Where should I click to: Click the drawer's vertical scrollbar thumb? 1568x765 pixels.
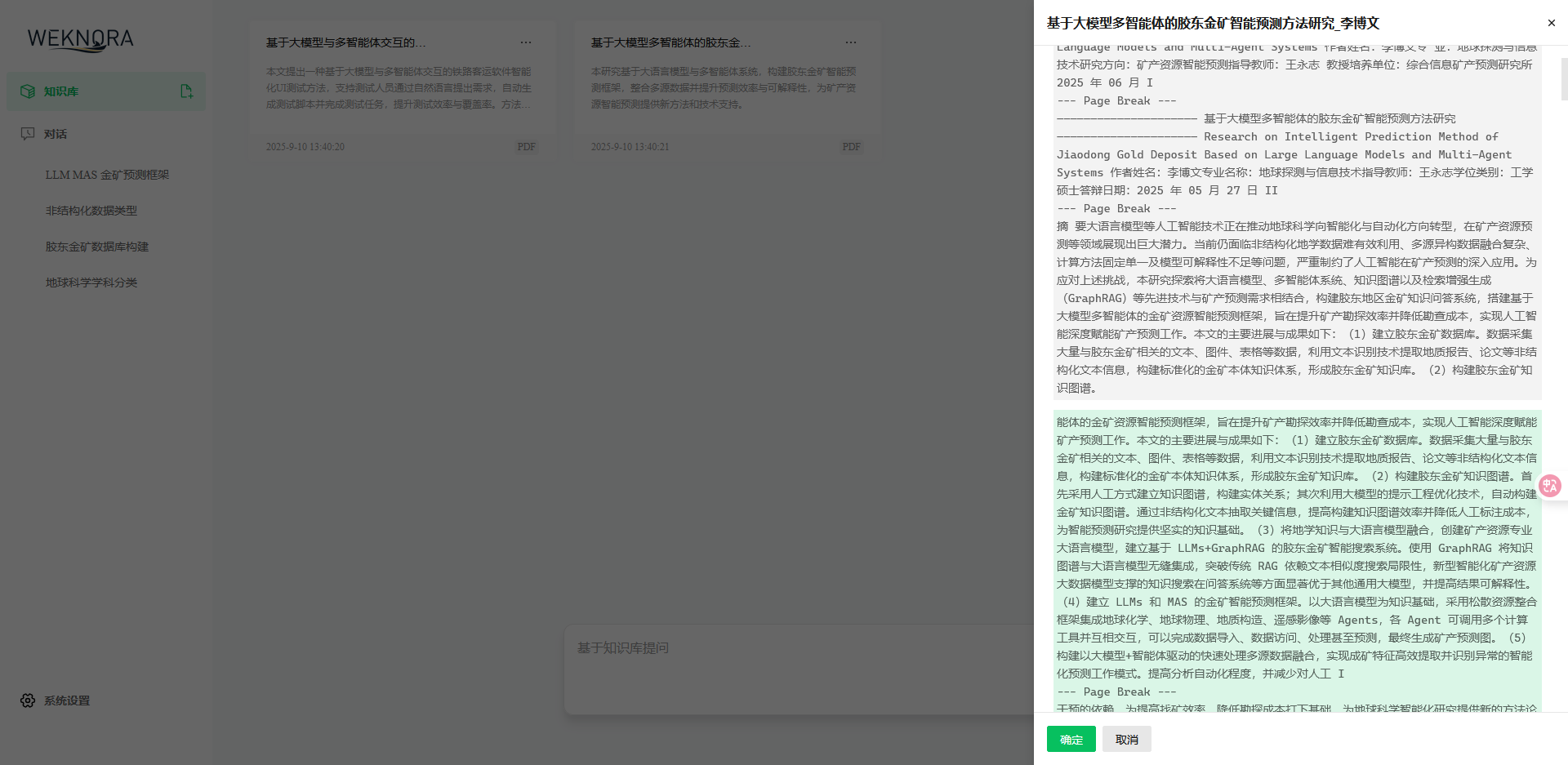(x=1564, y=78)
